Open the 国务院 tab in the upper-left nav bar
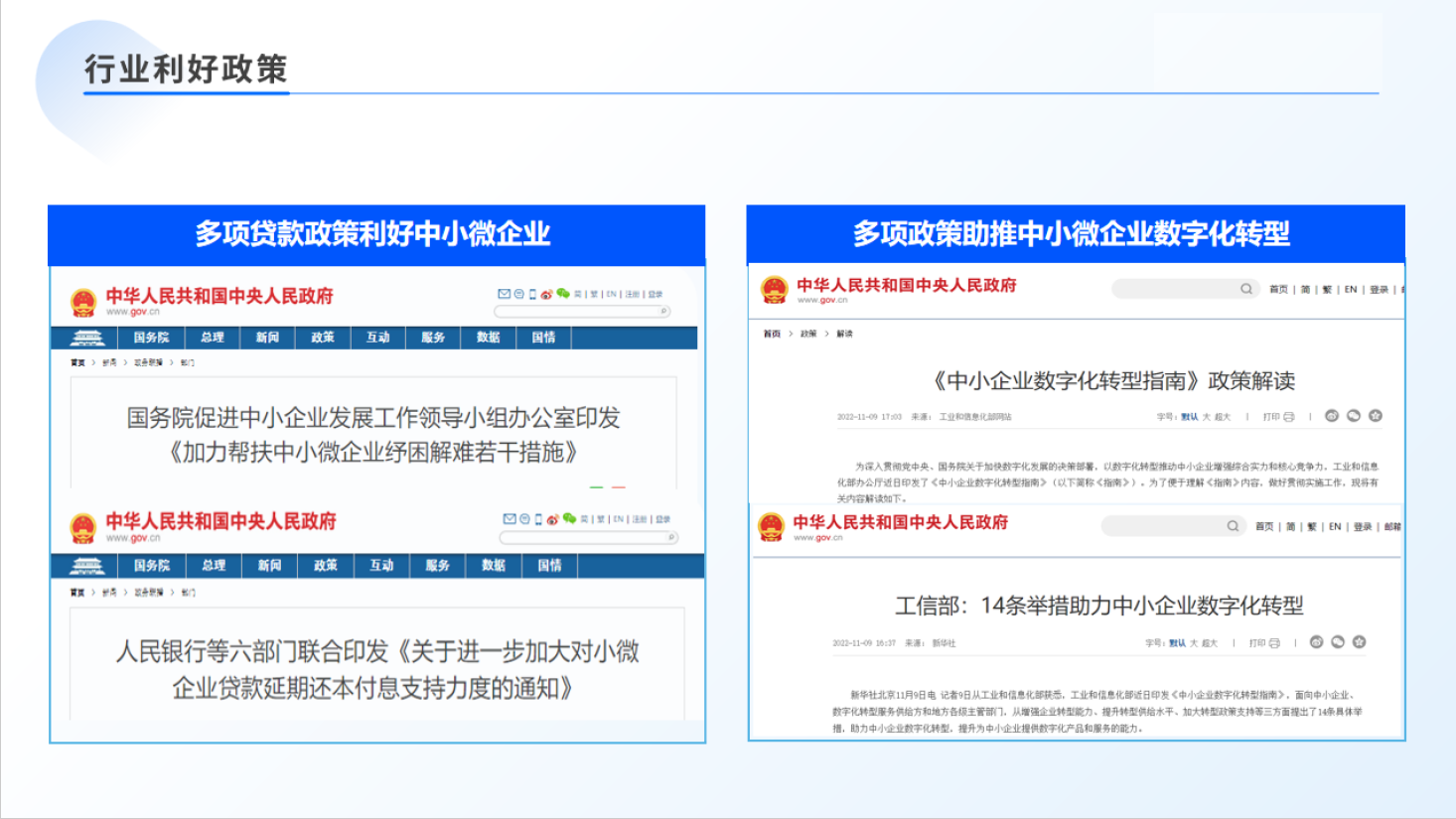 coord(151,338)
